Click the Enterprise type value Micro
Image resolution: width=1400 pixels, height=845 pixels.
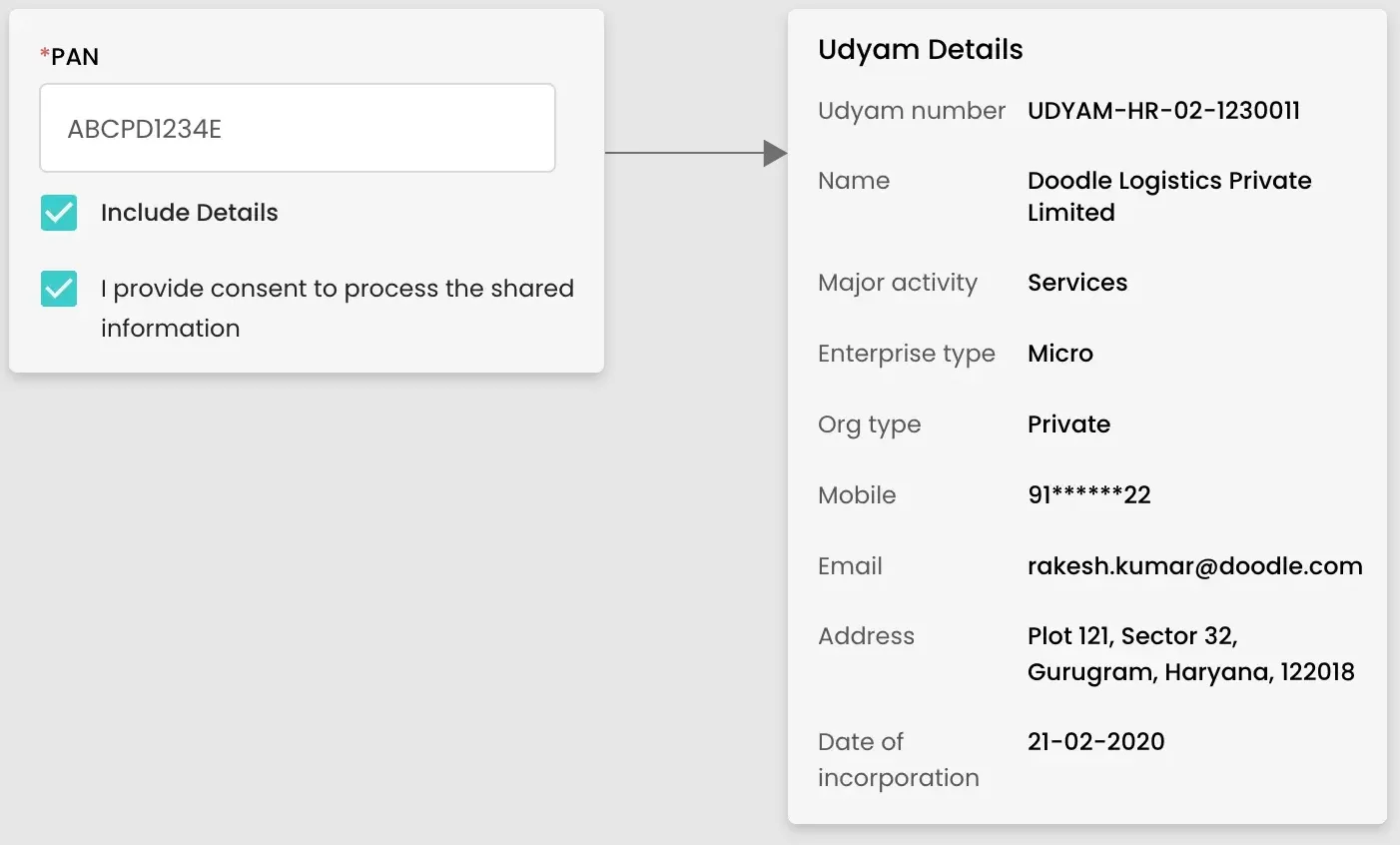(1059, 354)
